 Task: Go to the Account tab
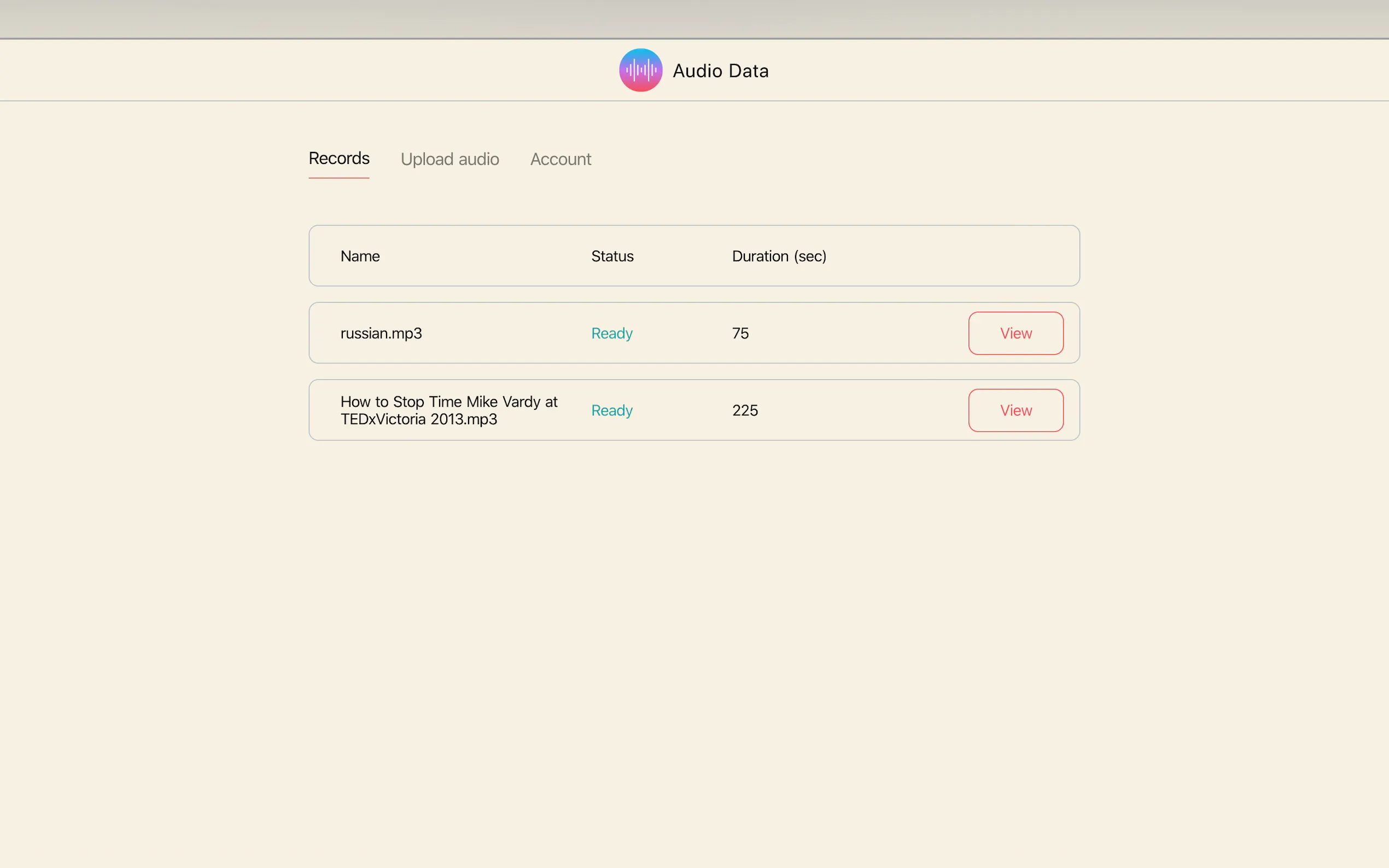(x=561, y=159)
